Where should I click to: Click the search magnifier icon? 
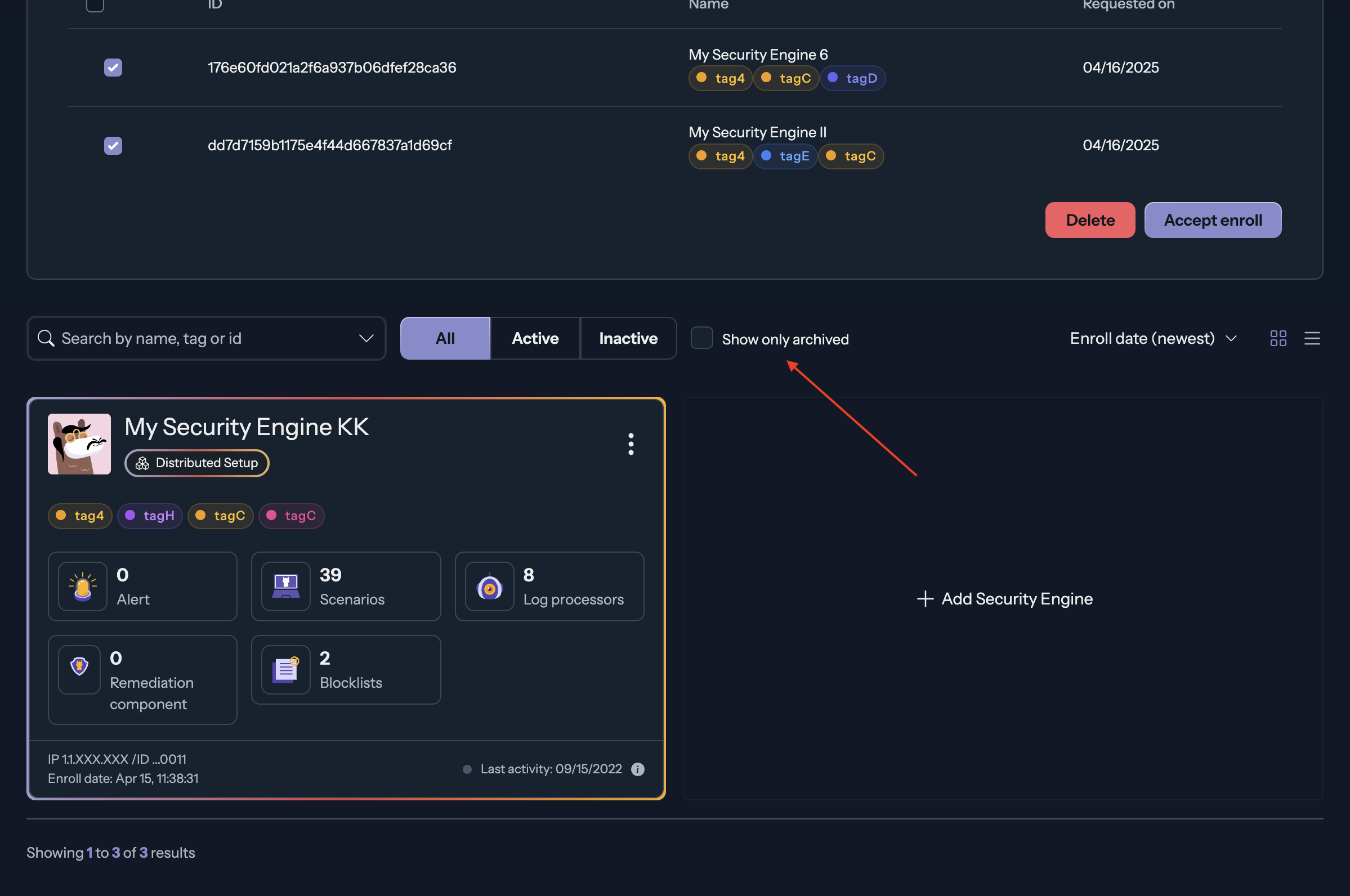[46, 338]
